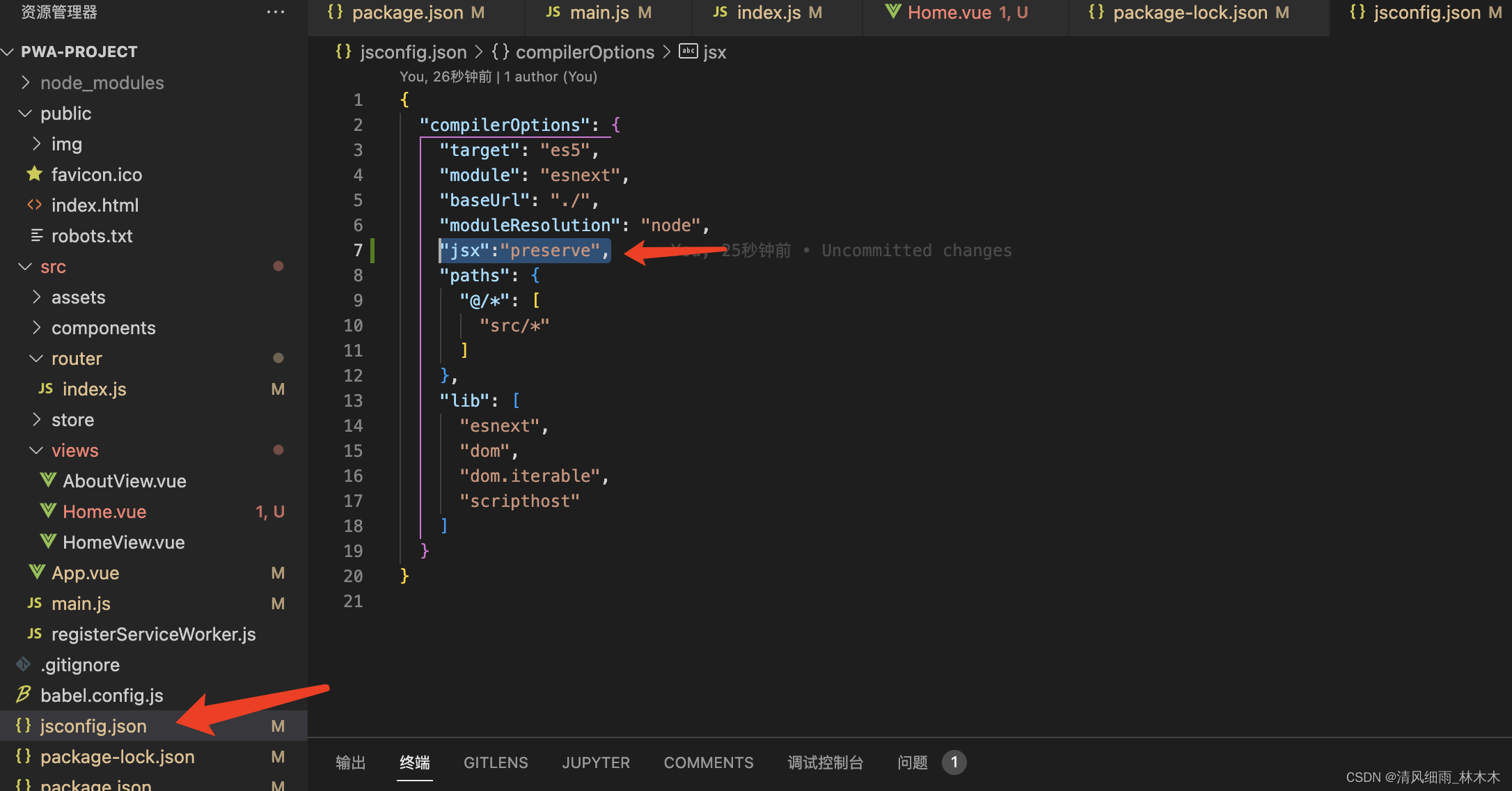Click the git icon of .gitignore
Viewport: 1512px width, 791px height.
click(24, 664)
